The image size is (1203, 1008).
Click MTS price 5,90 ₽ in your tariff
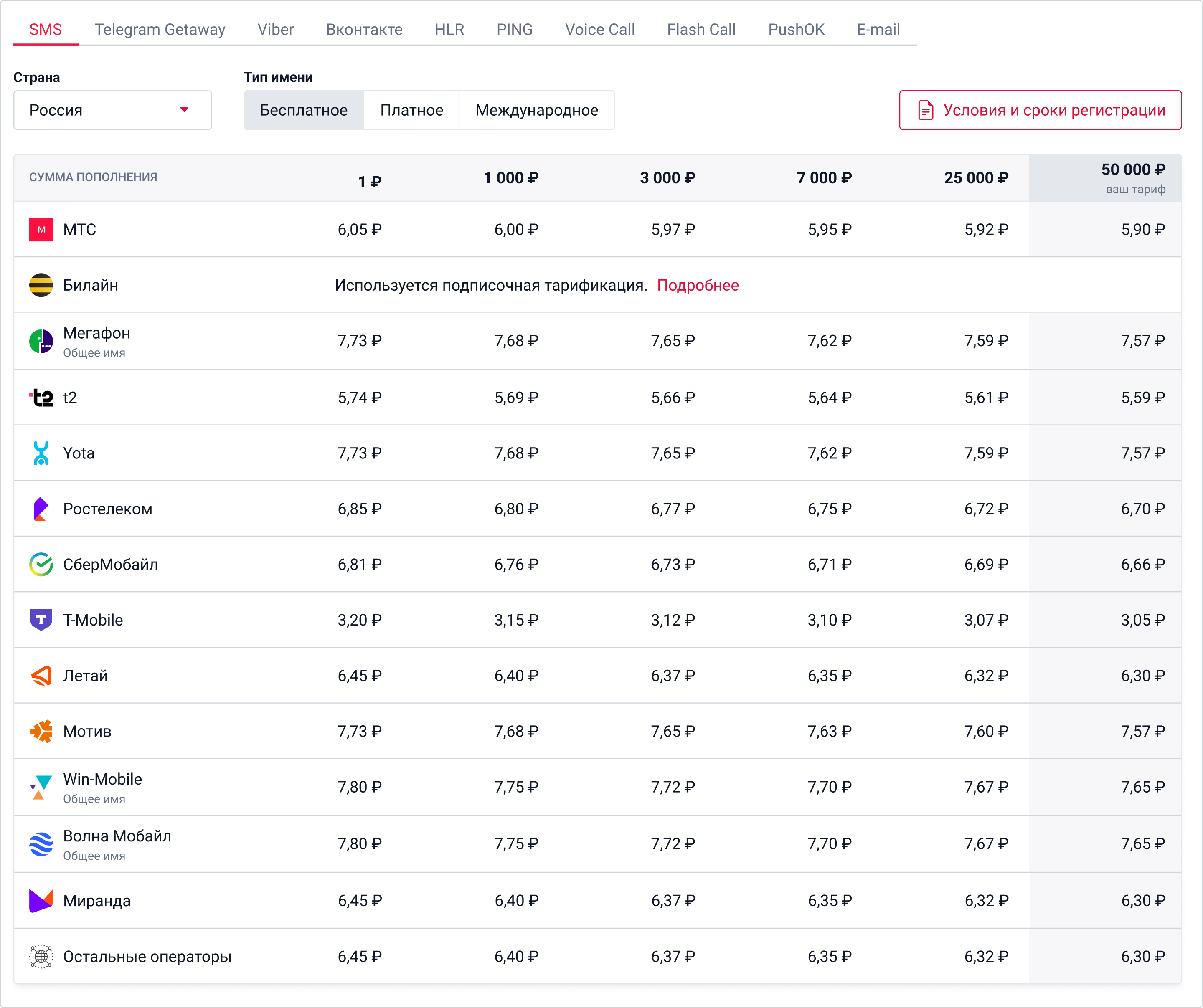[x=1143, y=230]
